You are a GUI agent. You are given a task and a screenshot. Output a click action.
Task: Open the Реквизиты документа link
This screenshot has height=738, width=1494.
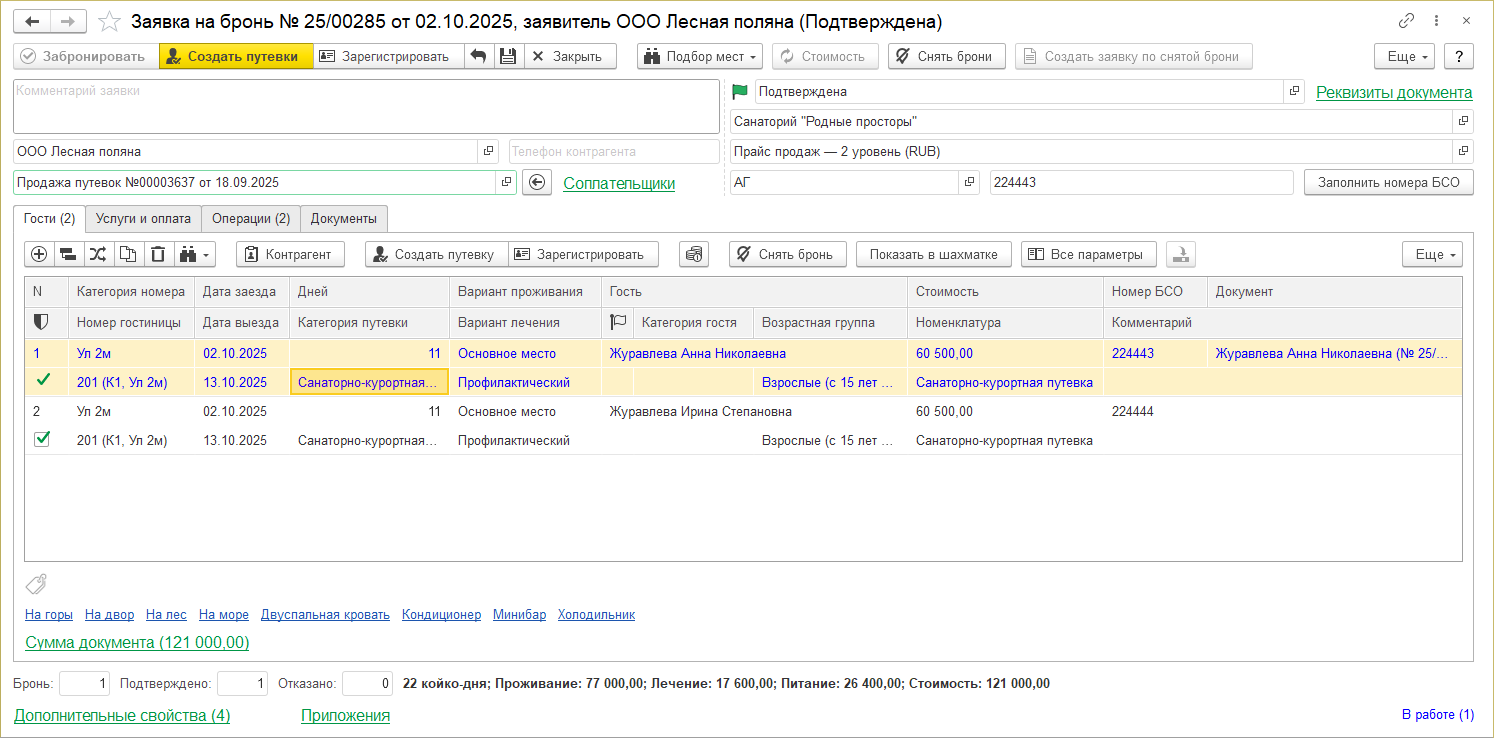(1393, 92)
